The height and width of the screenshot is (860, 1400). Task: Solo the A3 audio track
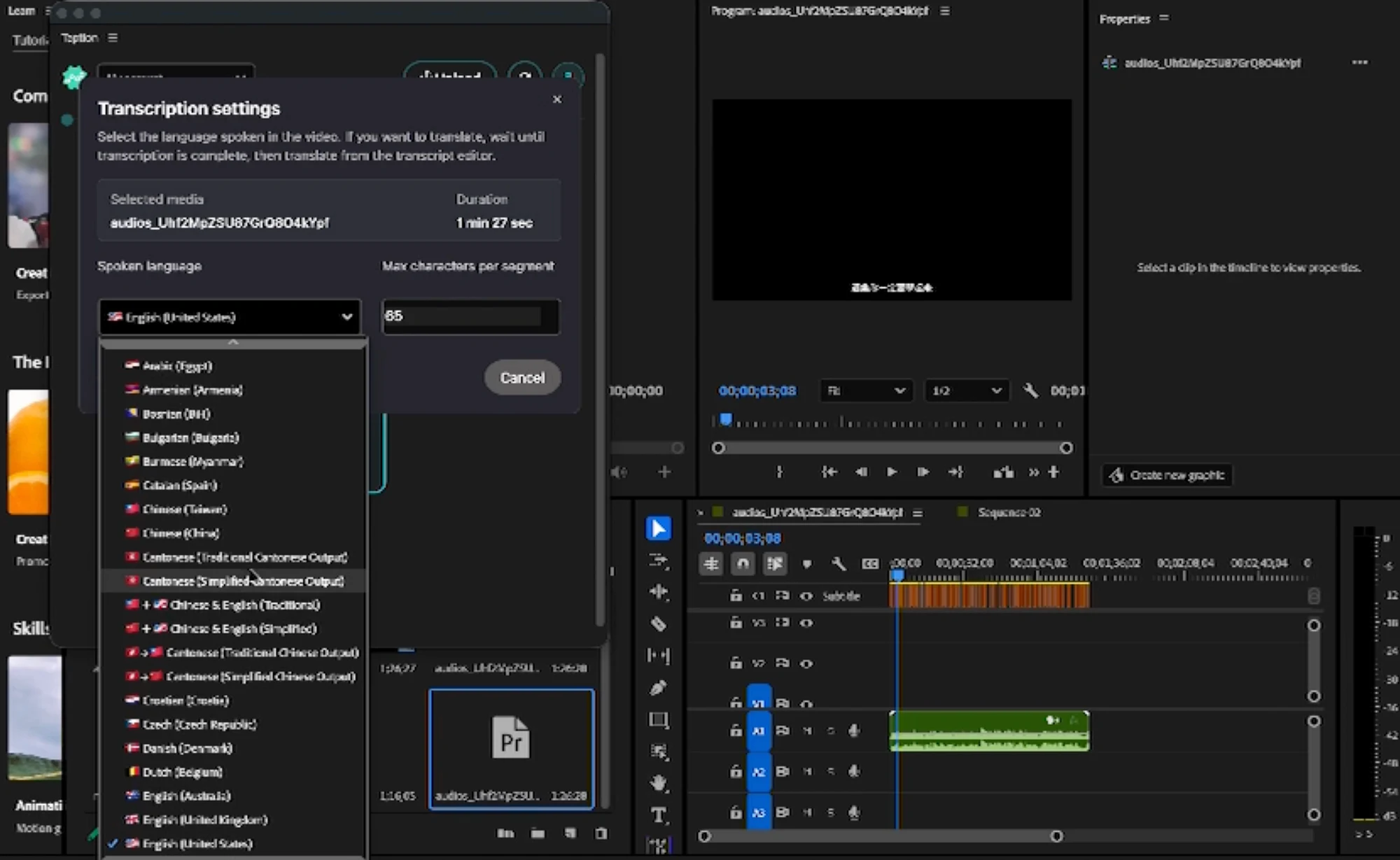click(x=831, y=812)
